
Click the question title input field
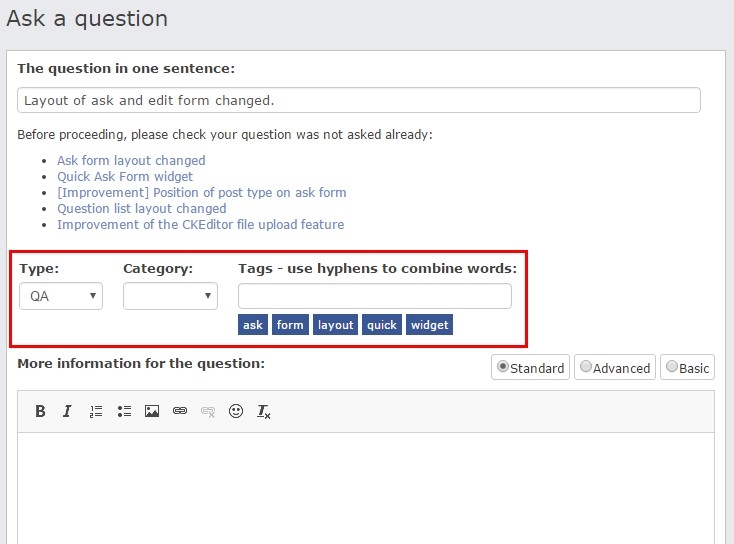click(359, 100)
